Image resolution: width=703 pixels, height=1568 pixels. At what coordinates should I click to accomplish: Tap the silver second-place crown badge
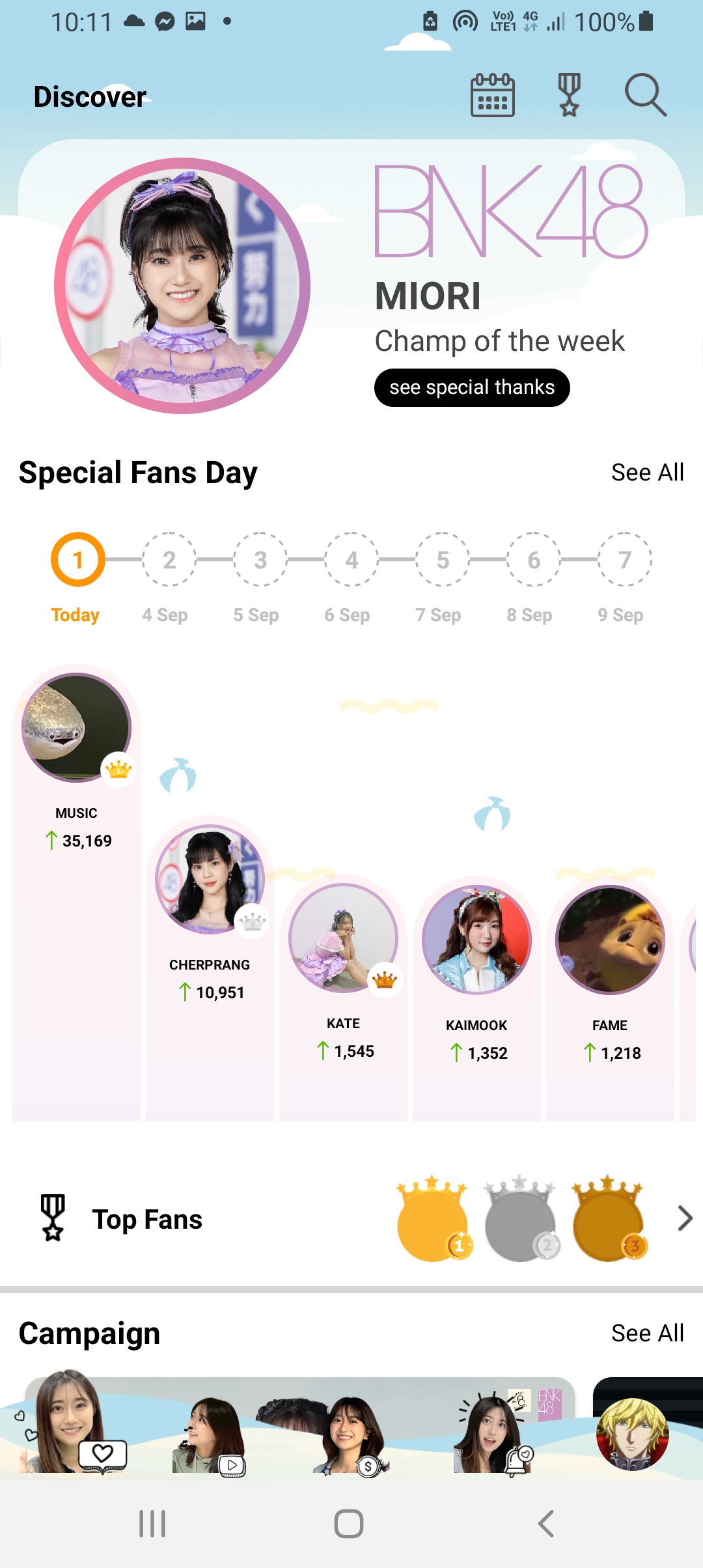tap(520, 1220)
